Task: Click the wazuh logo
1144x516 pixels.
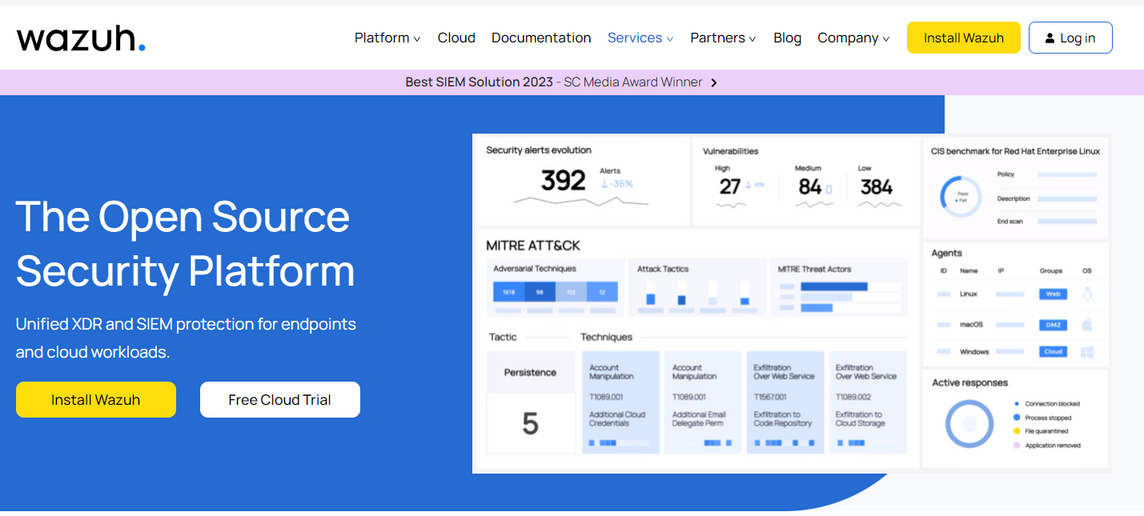Action: [x=81, y=38]
